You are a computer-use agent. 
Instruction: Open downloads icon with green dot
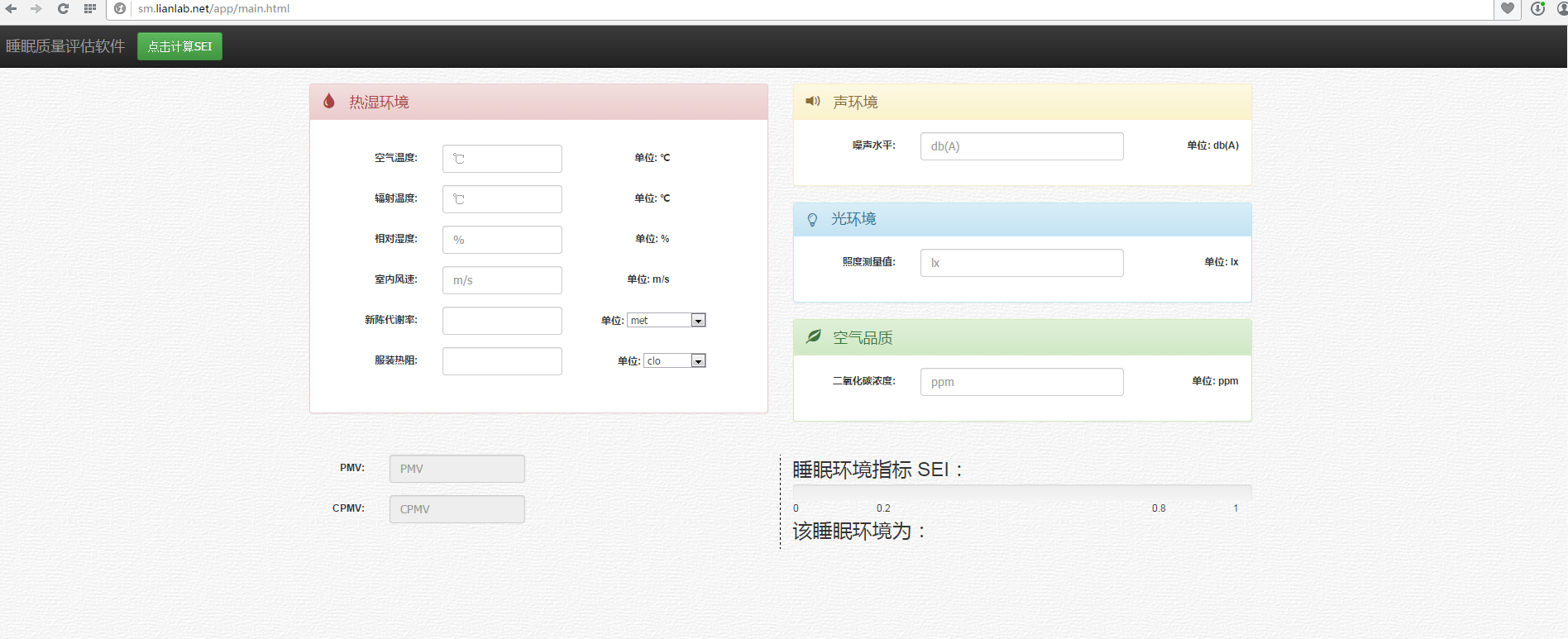coord(1537,8)
